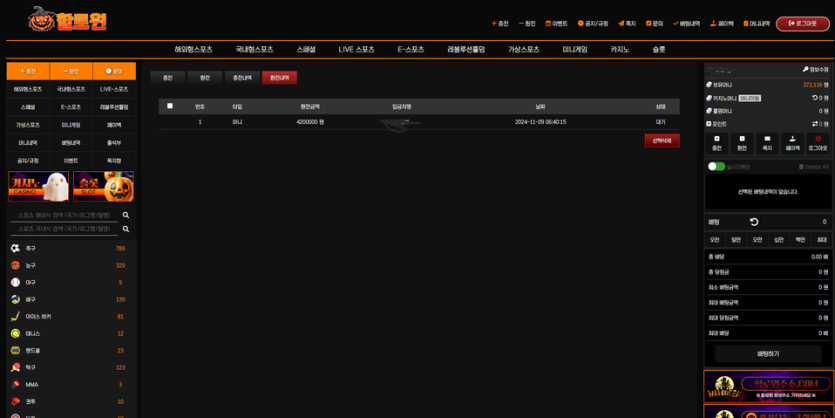Click the place bet button in slip
Image resolution: width=835 pixels, height=418 pixels.
(x=768, y=354)
